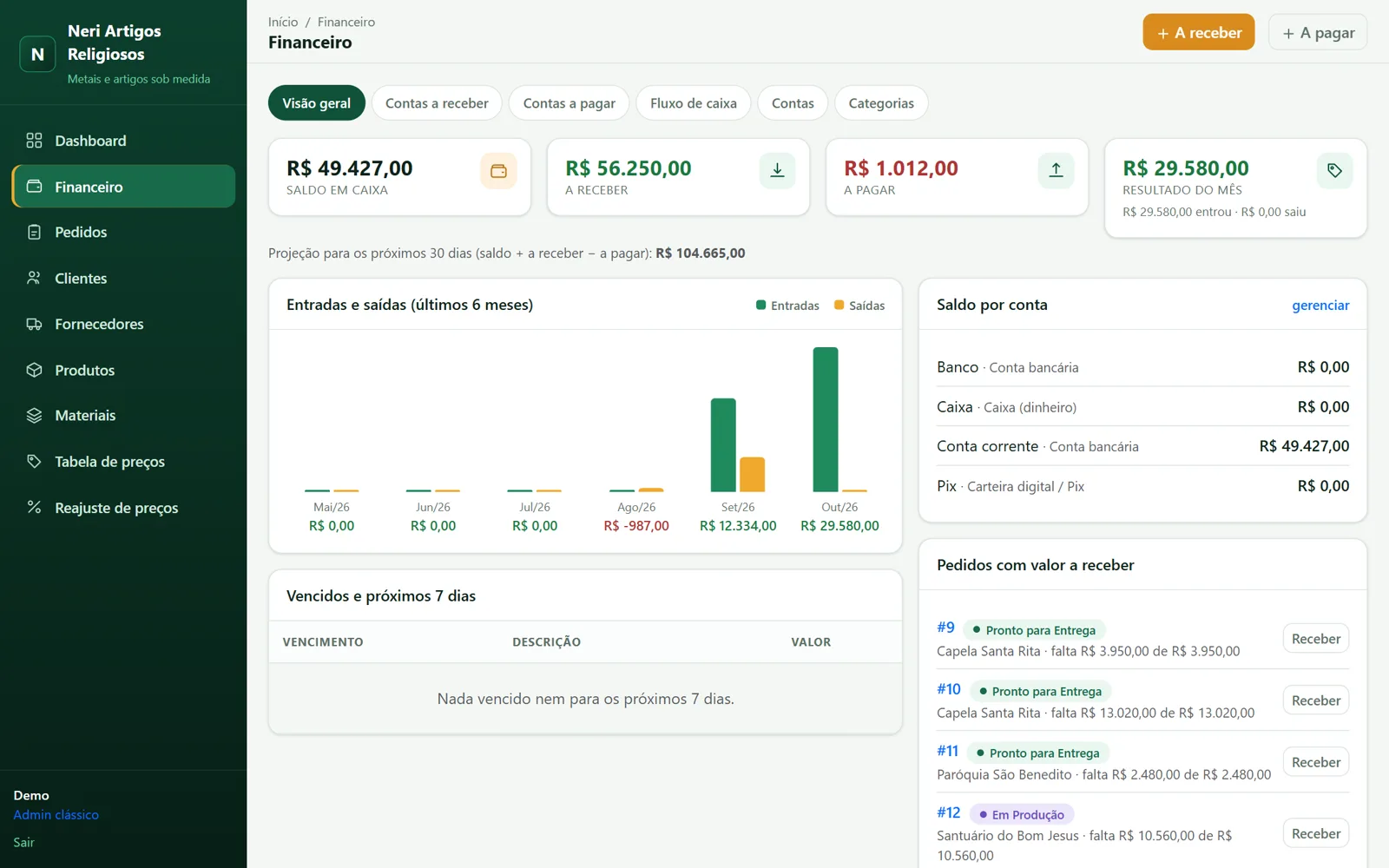The width and height of the screenshot is (1389, 868).
Task: Click Receber for order #10
Action: (1316, 700)
